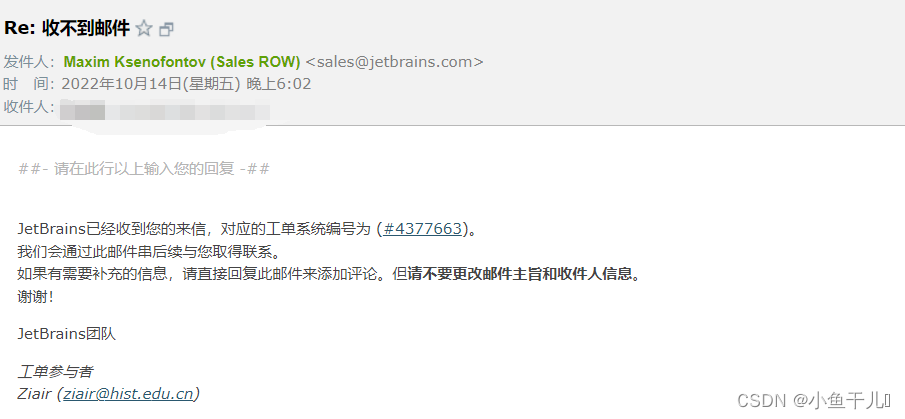905x419 pixels.
Task: Open email in new window icon
Action: [x=166, y=29]
